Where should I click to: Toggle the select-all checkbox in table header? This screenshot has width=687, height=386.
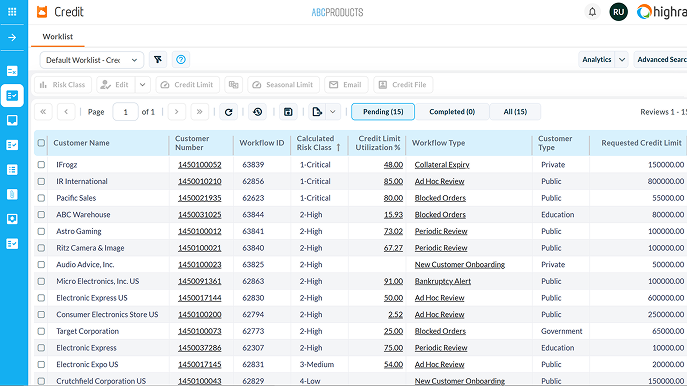click(41, 143)
